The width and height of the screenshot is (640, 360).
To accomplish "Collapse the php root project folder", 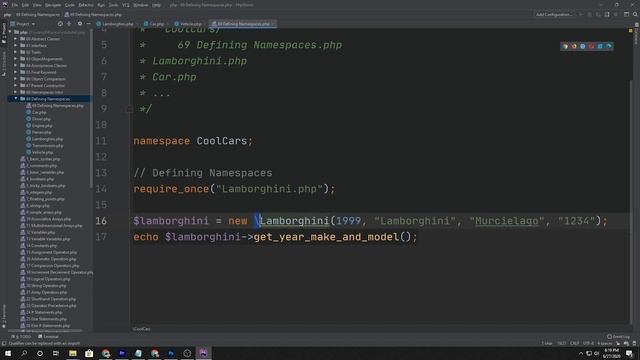I will click(10, 32).
